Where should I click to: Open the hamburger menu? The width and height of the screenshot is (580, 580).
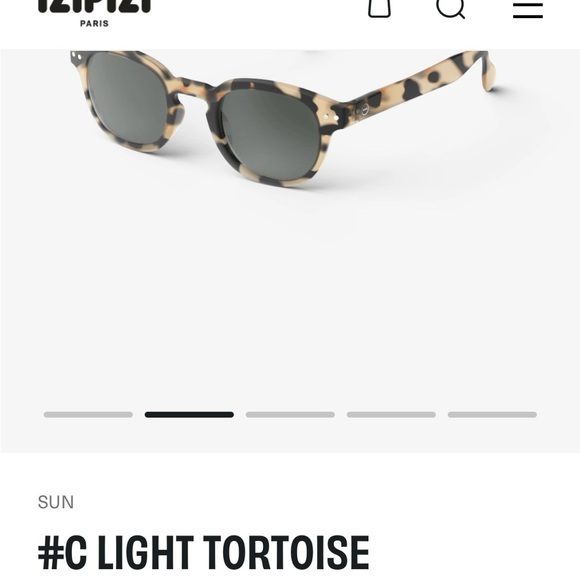coord(528,10)
